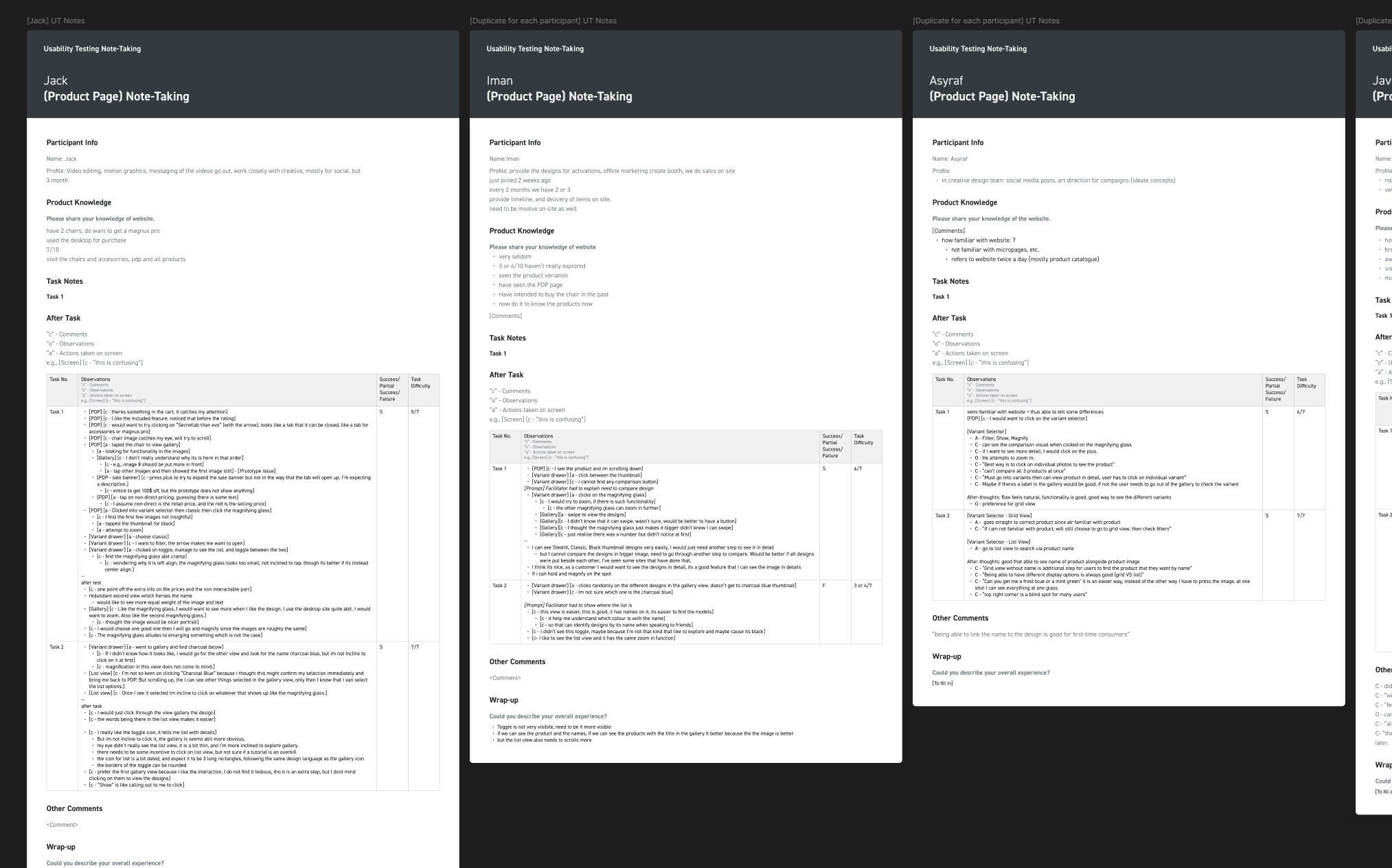
Task: Click the "<Comment>" placeholder in Iman's frame
Action: coord(505,678)
